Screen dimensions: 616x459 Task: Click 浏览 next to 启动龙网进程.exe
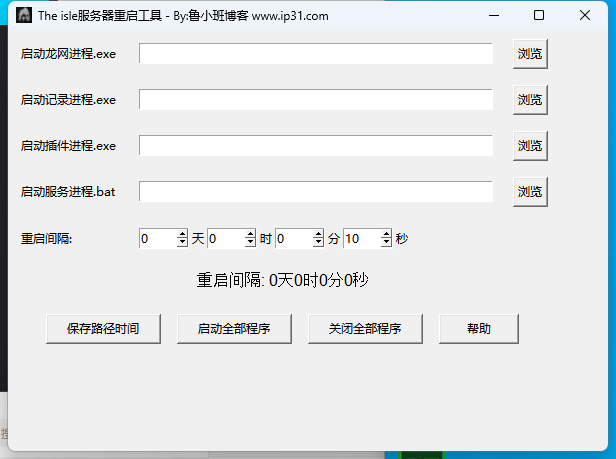pyautogui.click(x=530, y=54)
